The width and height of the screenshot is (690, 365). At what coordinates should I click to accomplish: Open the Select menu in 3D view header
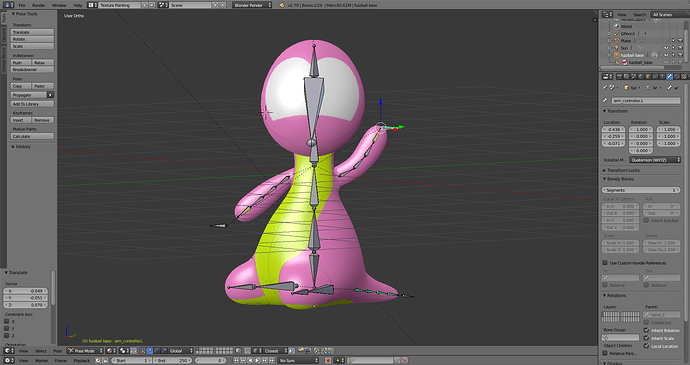click(40, 351)
